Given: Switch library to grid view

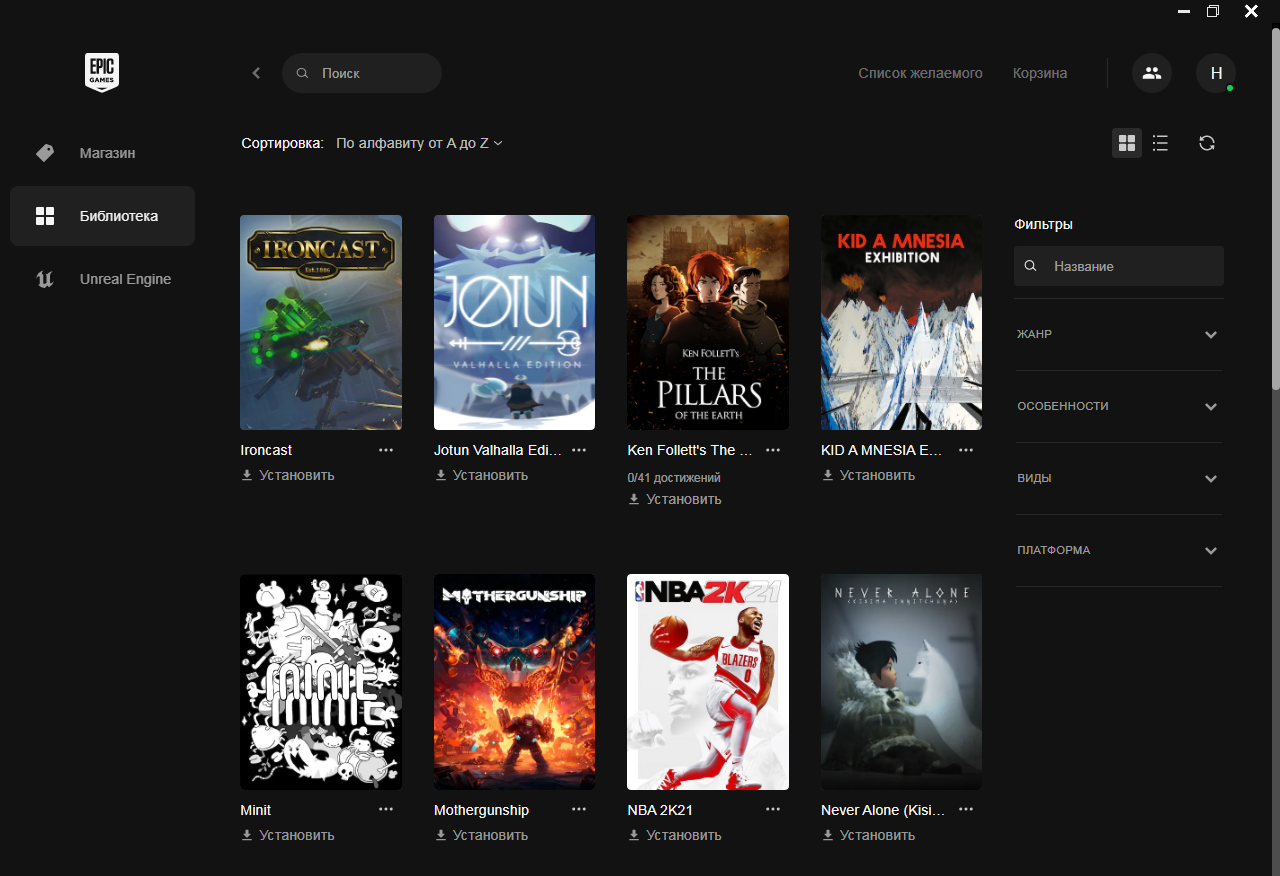Looking at the screenshot, I should 1127,143.
